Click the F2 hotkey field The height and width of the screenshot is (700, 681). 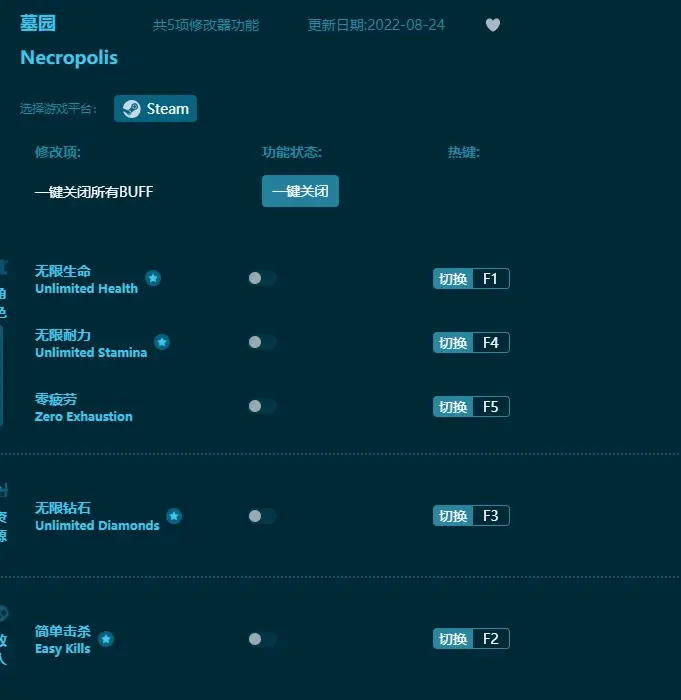coord(491,639)
